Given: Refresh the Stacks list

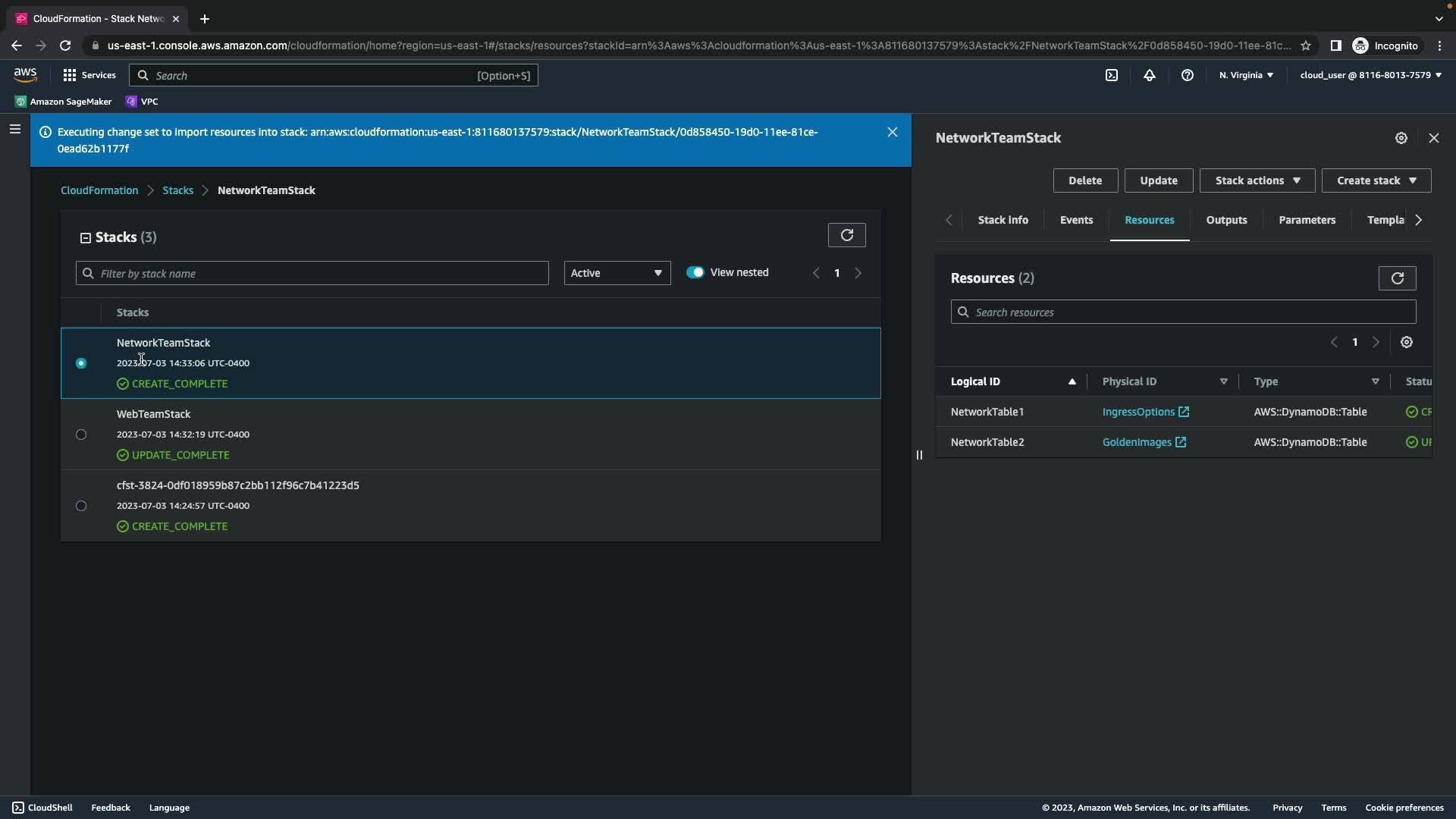Looking at the screenshot, I should pos(846,235).
